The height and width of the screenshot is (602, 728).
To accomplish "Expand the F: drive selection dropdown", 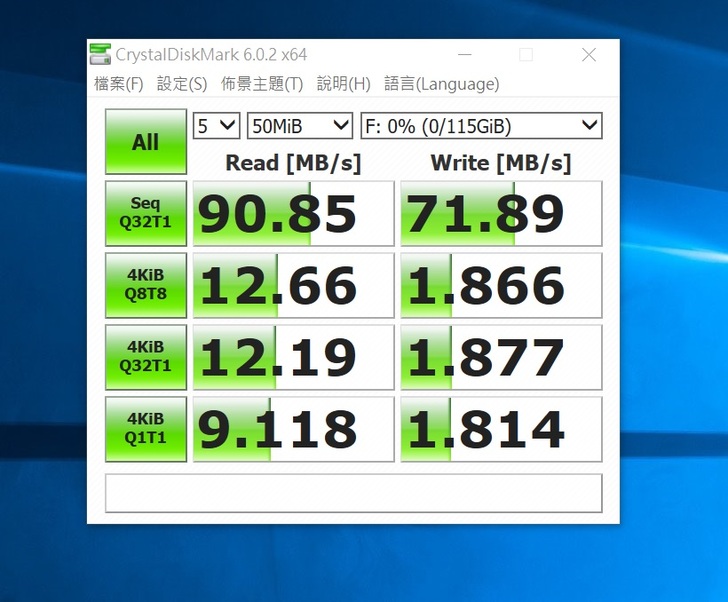I will tap(481, 126).
